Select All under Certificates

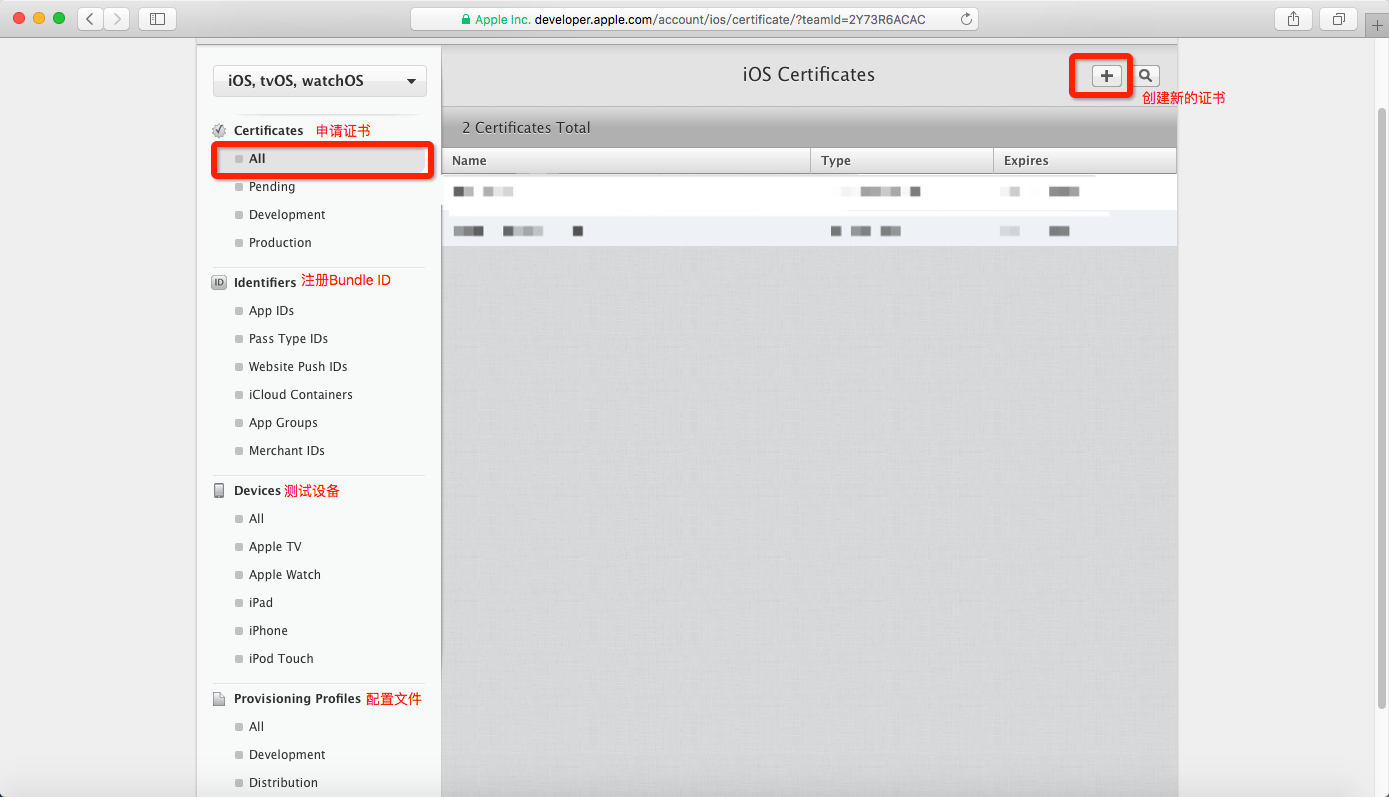click(257, 159)
